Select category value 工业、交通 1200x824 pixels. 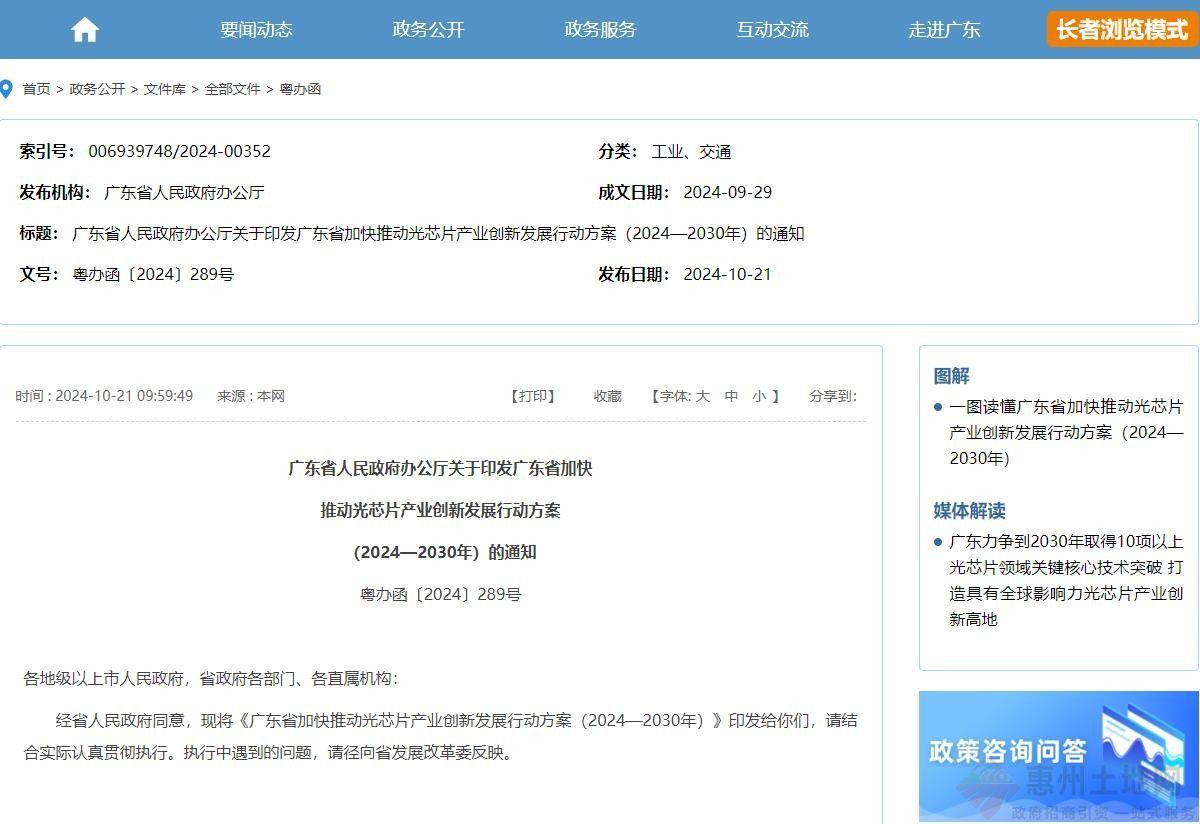coord(691,152)
